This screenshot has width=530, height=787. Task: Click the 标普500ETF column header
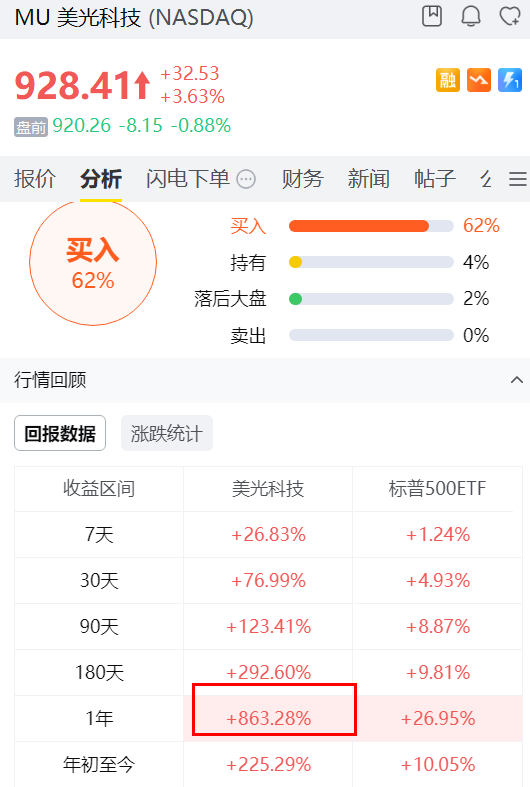point(437,488)
